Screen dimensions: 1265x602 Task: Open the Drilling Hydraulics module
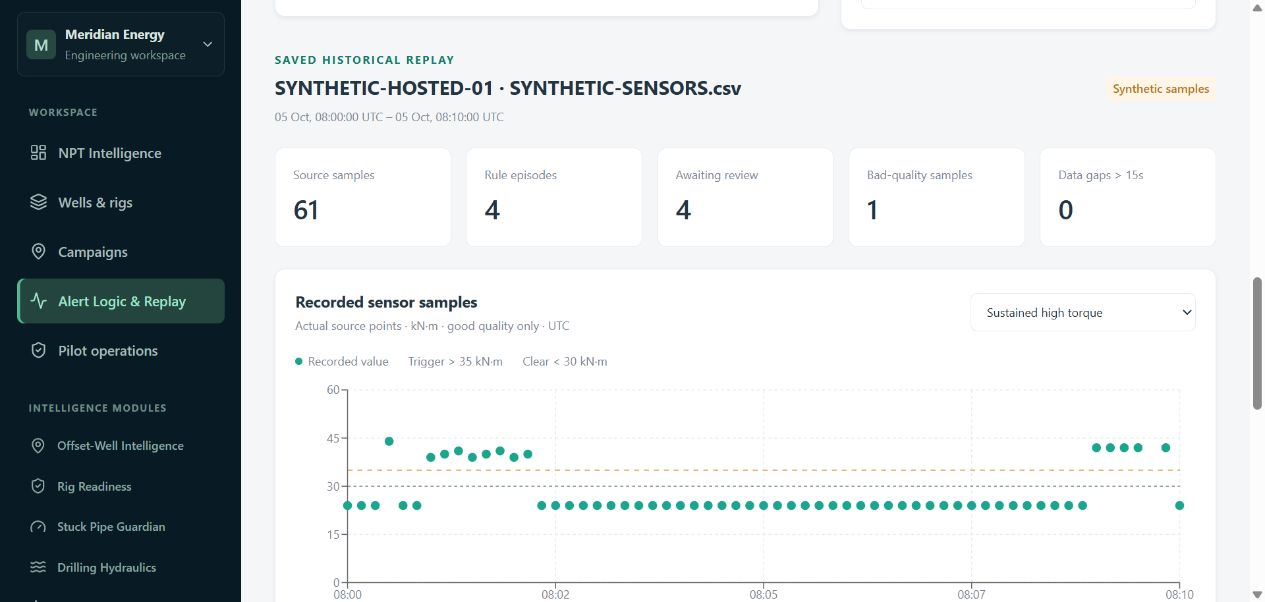(121, 568)
